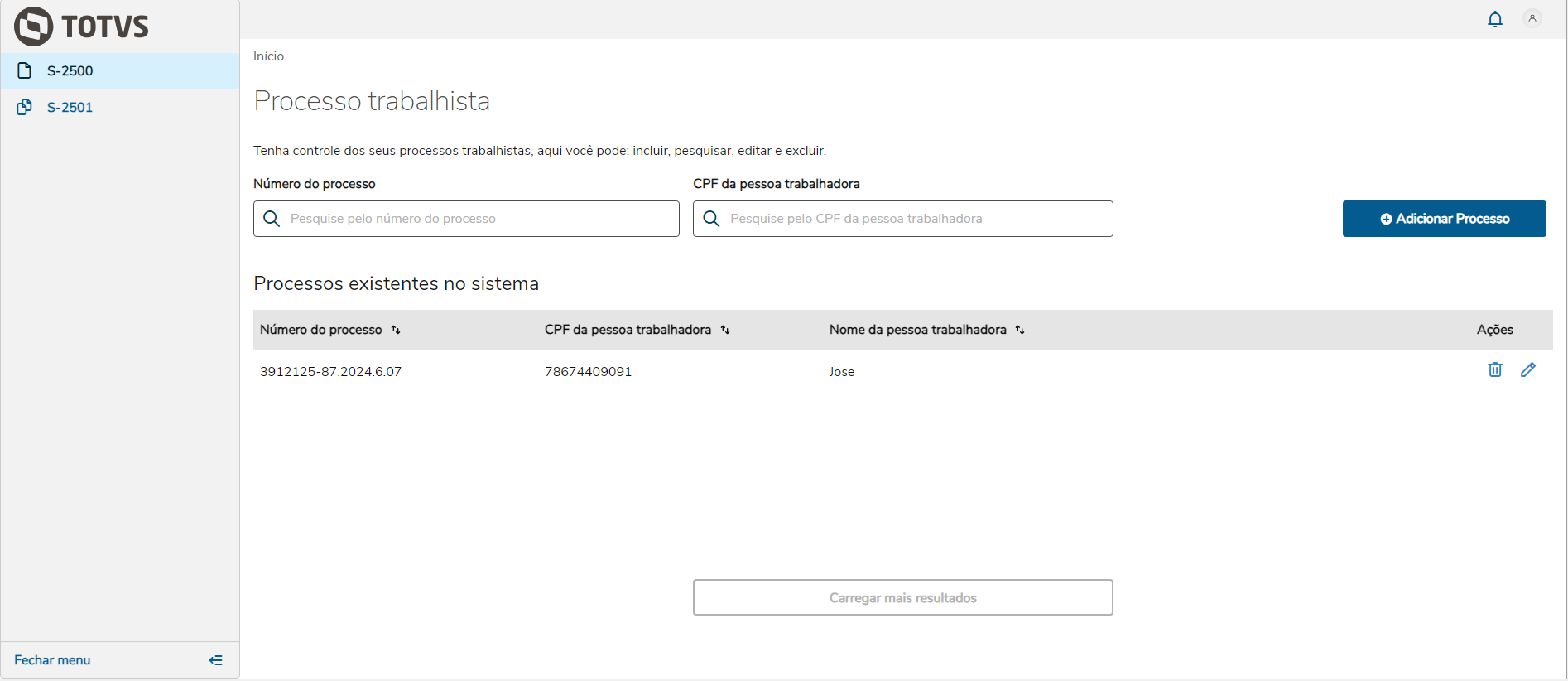Sort by Número do processo column

396,330
